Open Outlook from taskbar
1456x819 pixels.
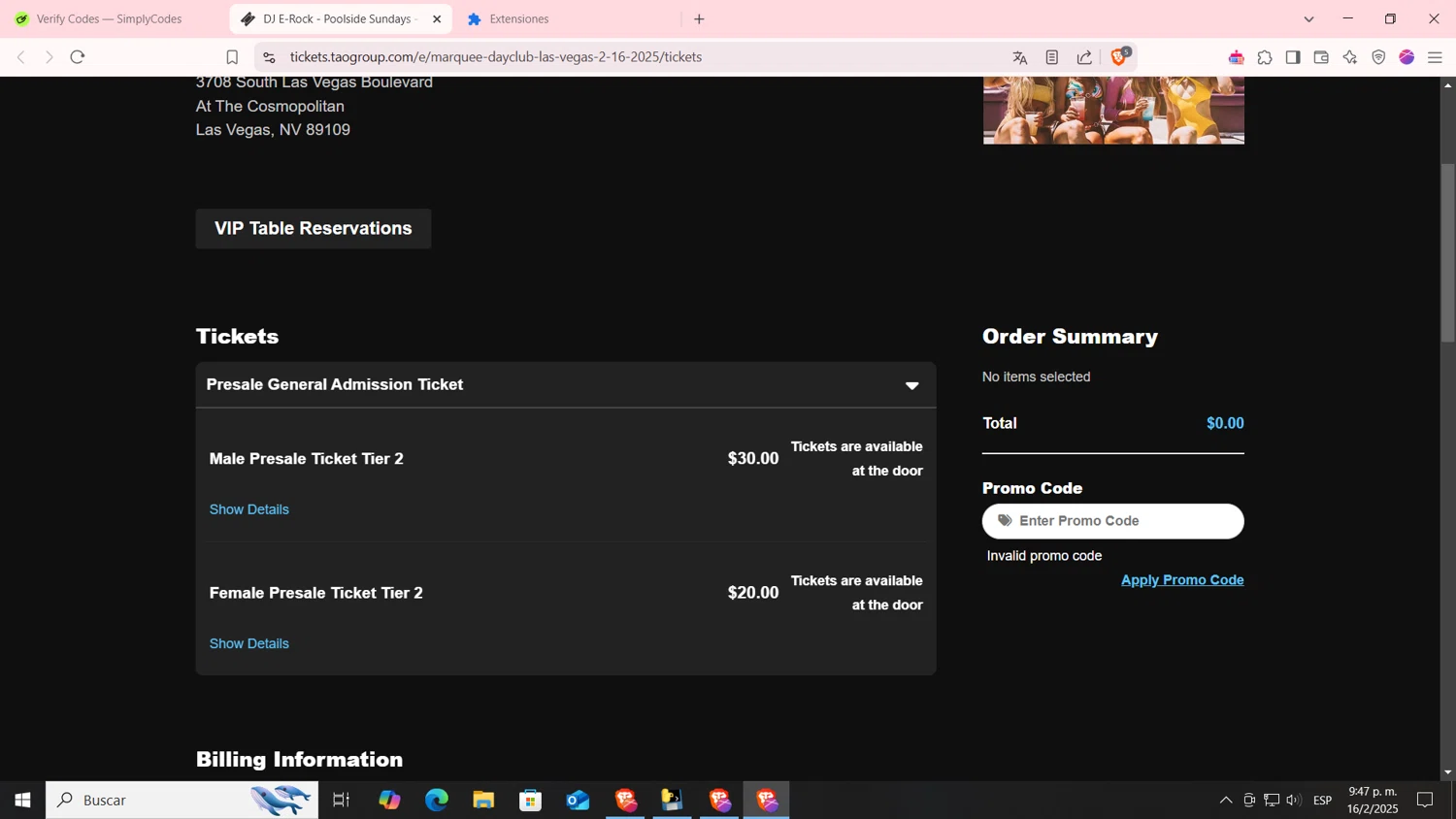tap(579, 800)
